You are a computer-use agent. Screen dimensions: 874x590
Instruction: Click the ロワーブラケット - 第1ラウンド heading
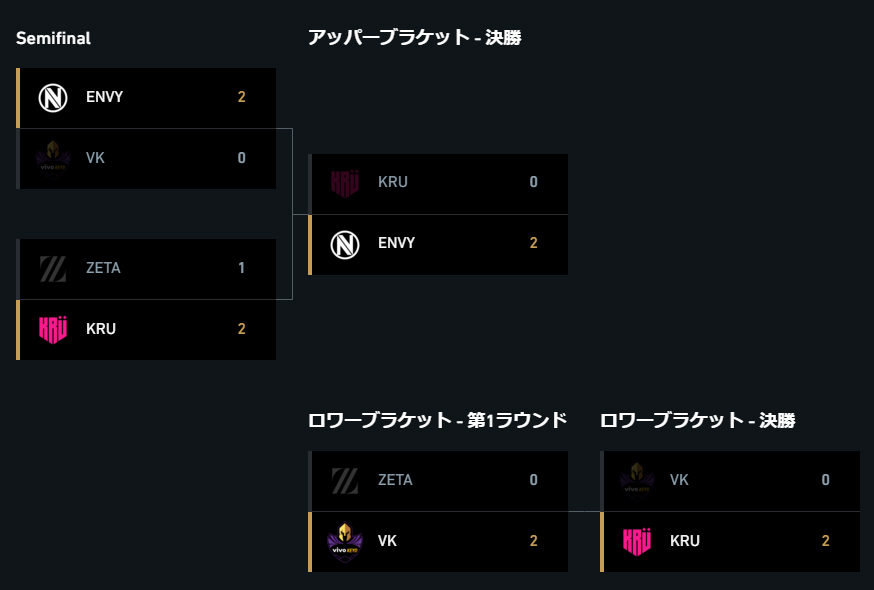click(438, 420)
